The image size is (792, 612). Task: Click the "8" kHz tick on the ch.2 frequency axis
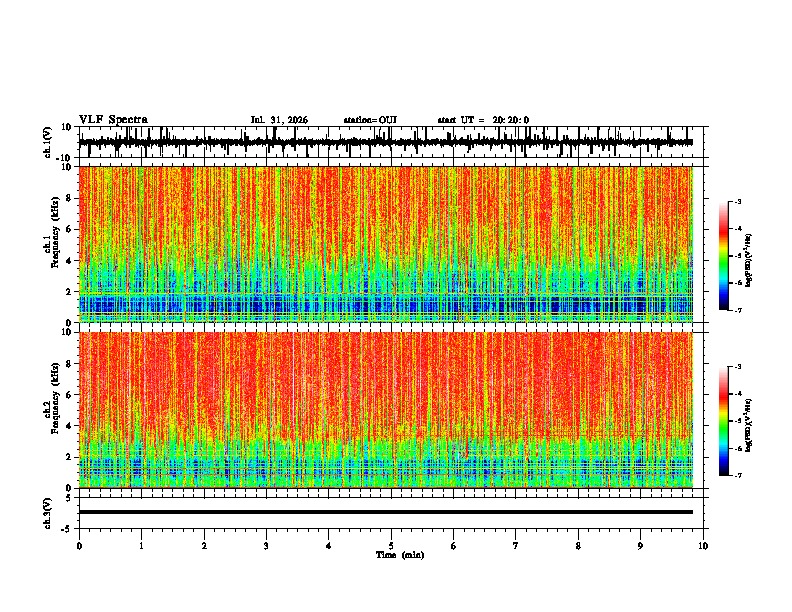pos(70,364)
